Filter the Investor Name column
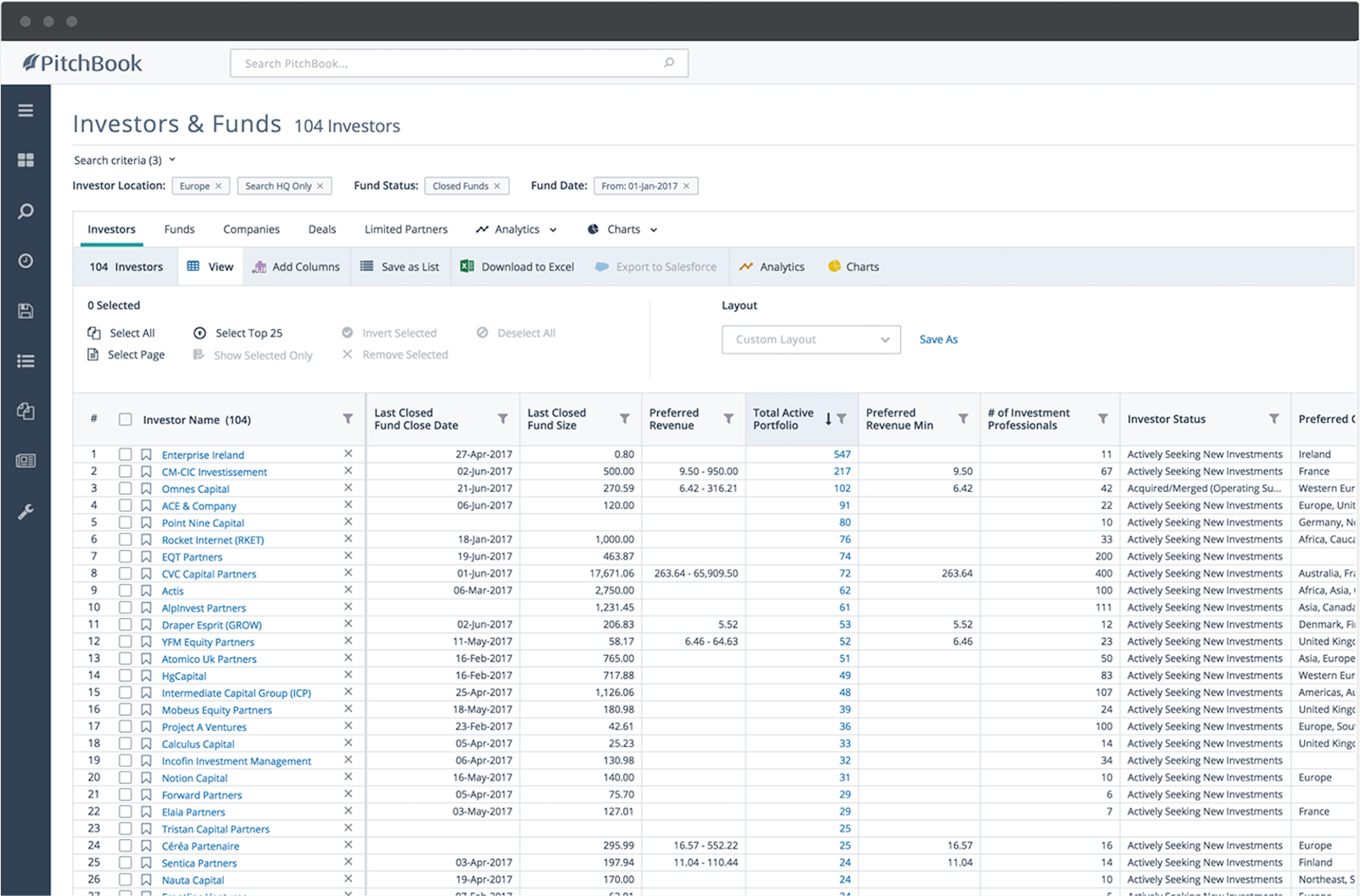This screenshot has width=1360, height=896. (x=348, y=419)
